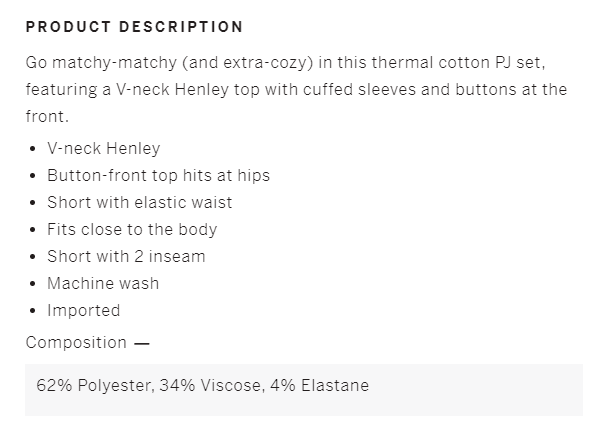Viewport: 594px width, 432px height.
Task: Click the 4% Elastane composition text
Action: (x=319, y=386)
